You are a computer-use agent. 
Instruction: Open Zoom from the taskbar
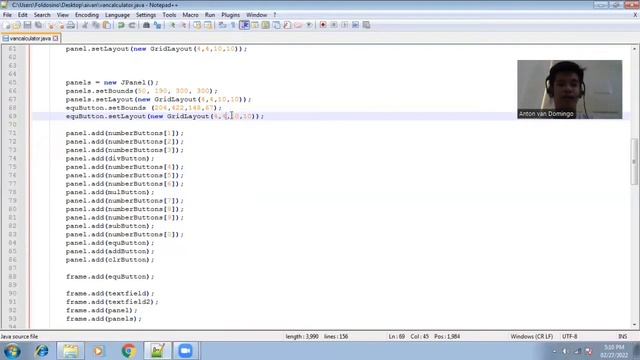pyautogui.click(x=185, y=351)
